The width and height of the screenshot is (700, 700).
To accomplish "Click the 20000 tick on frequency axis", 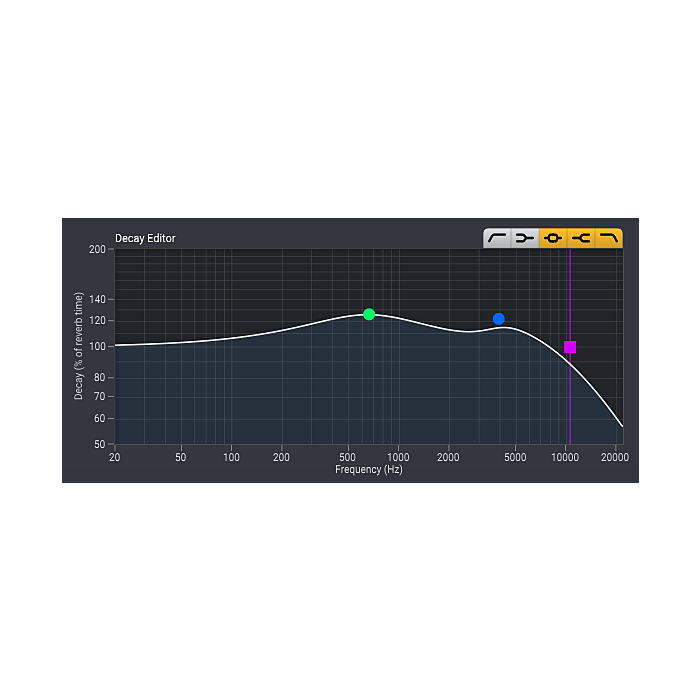I will click(x=615, y=457).
